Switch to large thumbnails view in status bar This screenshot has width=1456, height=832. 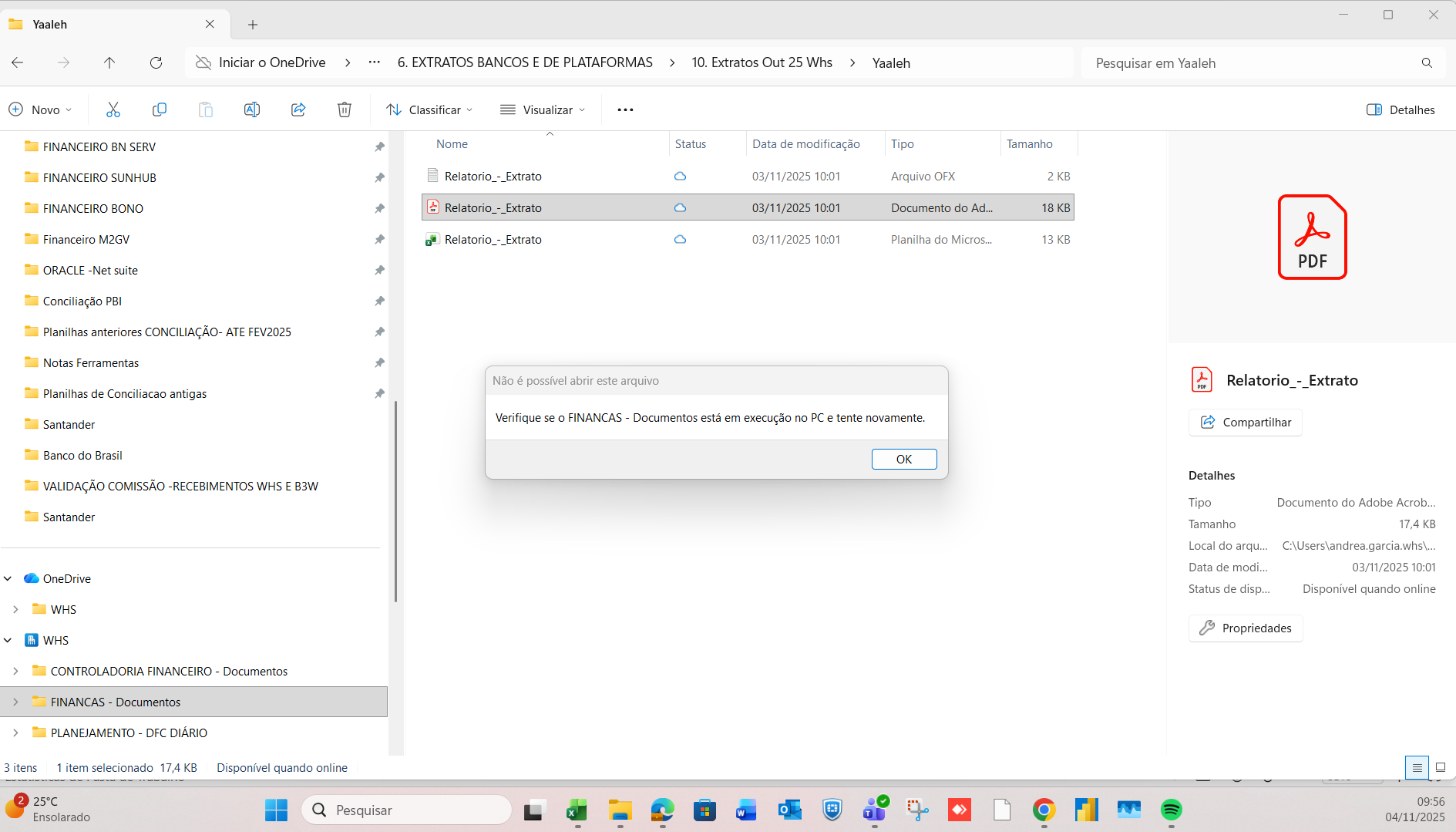tap(1440, 767)
